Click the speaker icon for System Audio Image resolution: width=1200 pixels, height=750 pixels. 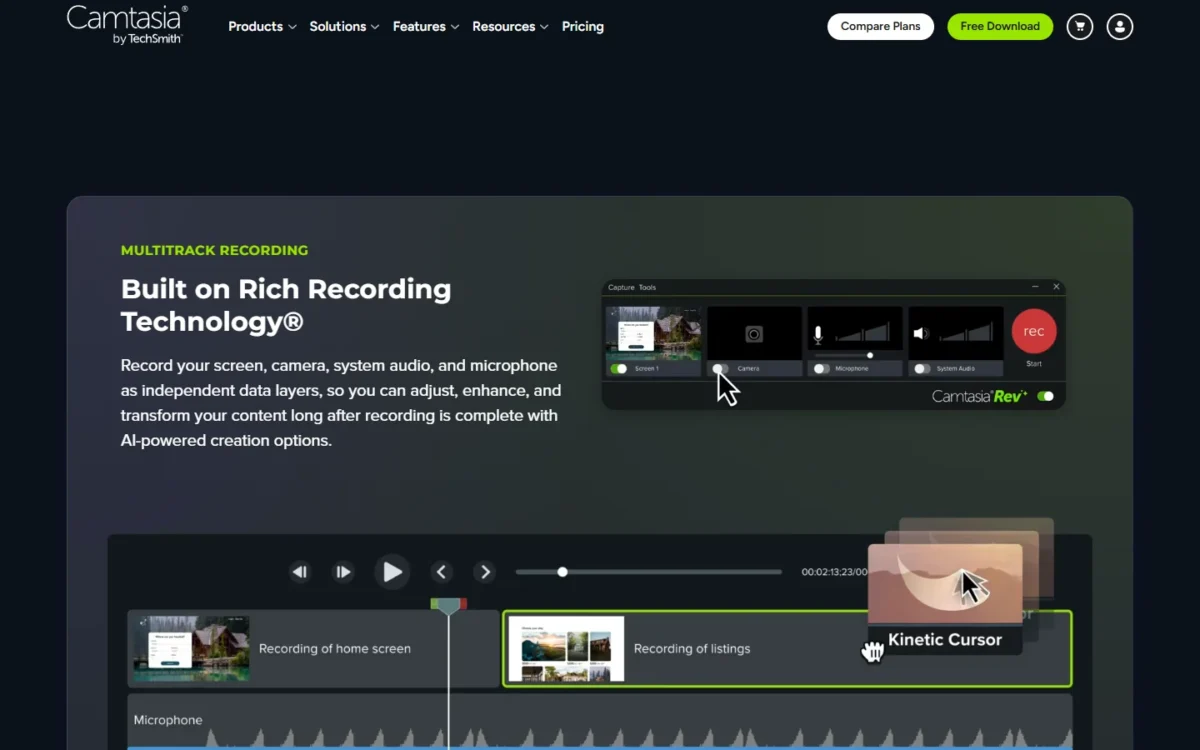pyautogui.click(x=921, y=334)
